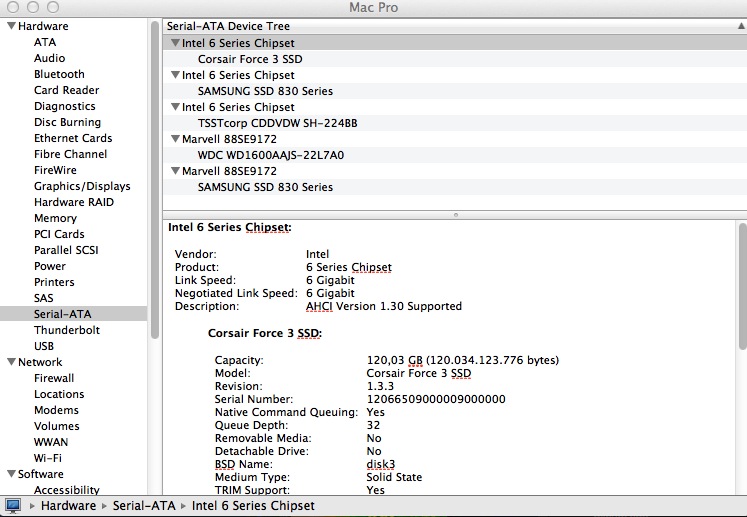Select Locations under Network
The height and width of the screenshot is (517, 747).
click(59, 394)
